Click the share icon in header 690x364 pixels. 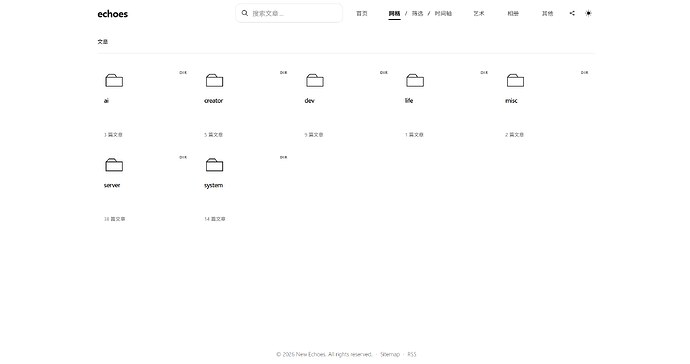(x=572, y=13)
